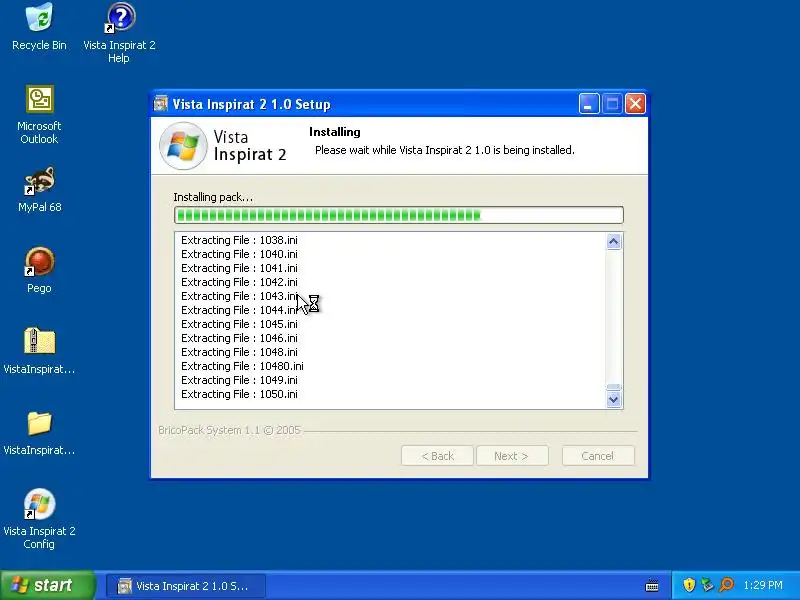Click the Cancel button
800x600 pixels.
(598, 456)
